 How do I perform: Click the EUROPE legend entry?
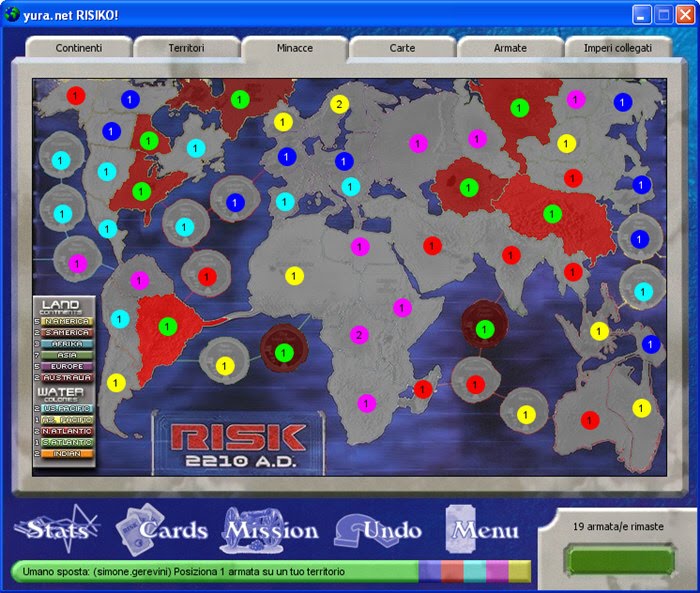(67, 366)
